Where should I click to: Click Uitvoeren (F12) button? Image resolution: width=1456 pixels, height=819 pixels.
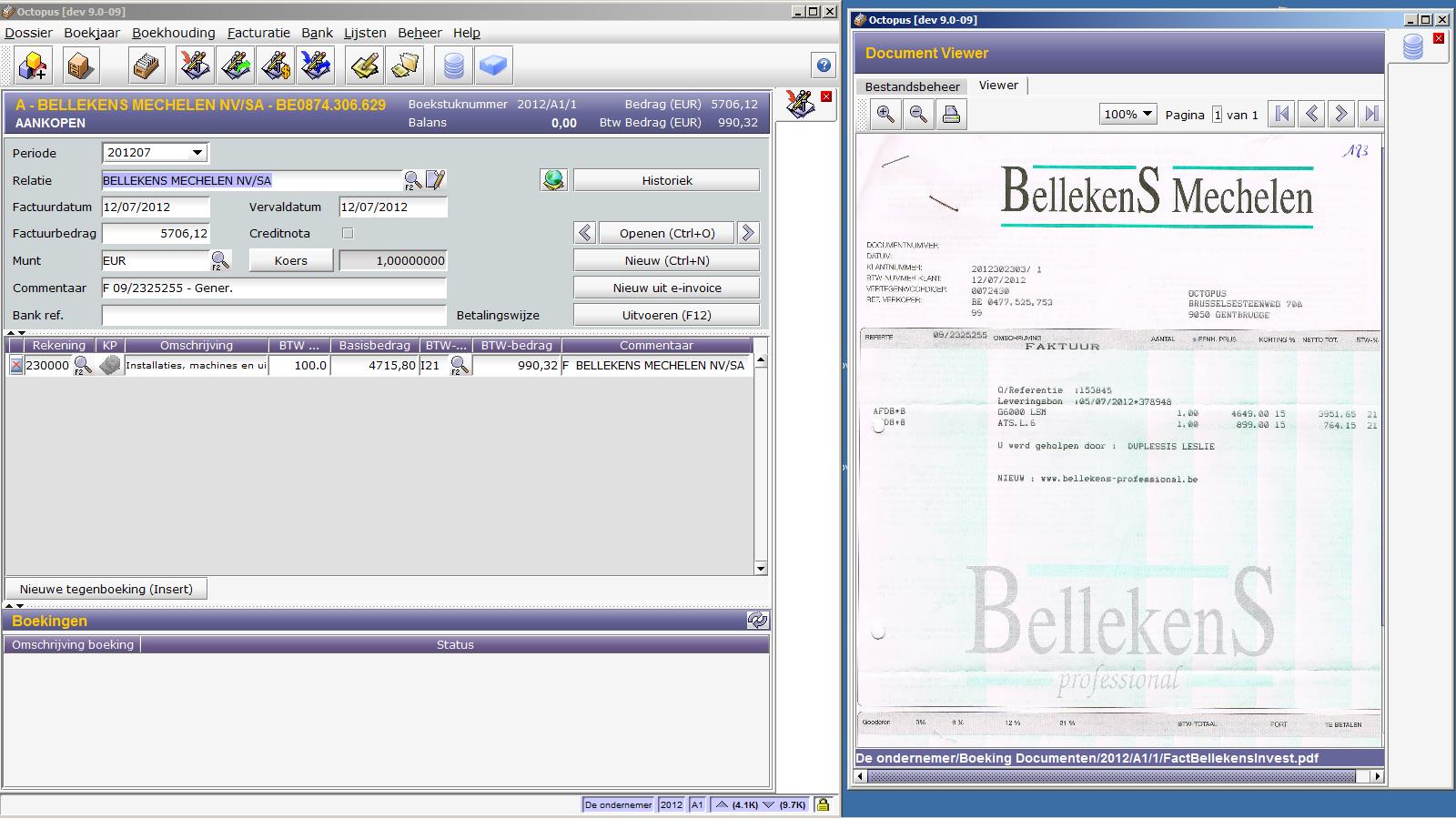667,315
